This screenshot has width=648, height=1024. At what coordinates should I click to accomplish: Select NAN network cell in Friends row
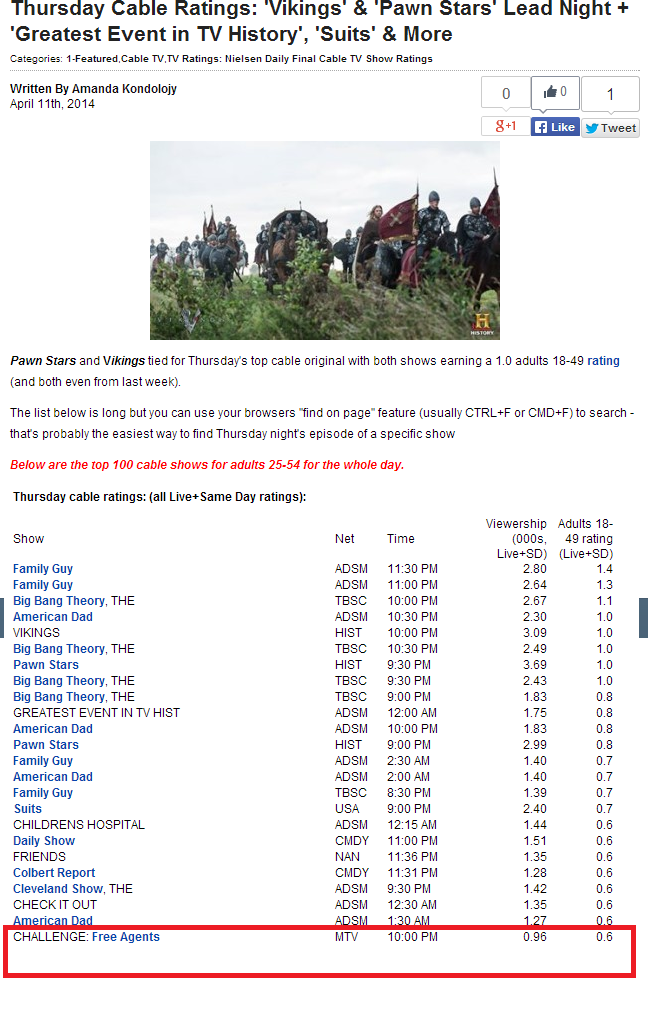coord(348,857)
